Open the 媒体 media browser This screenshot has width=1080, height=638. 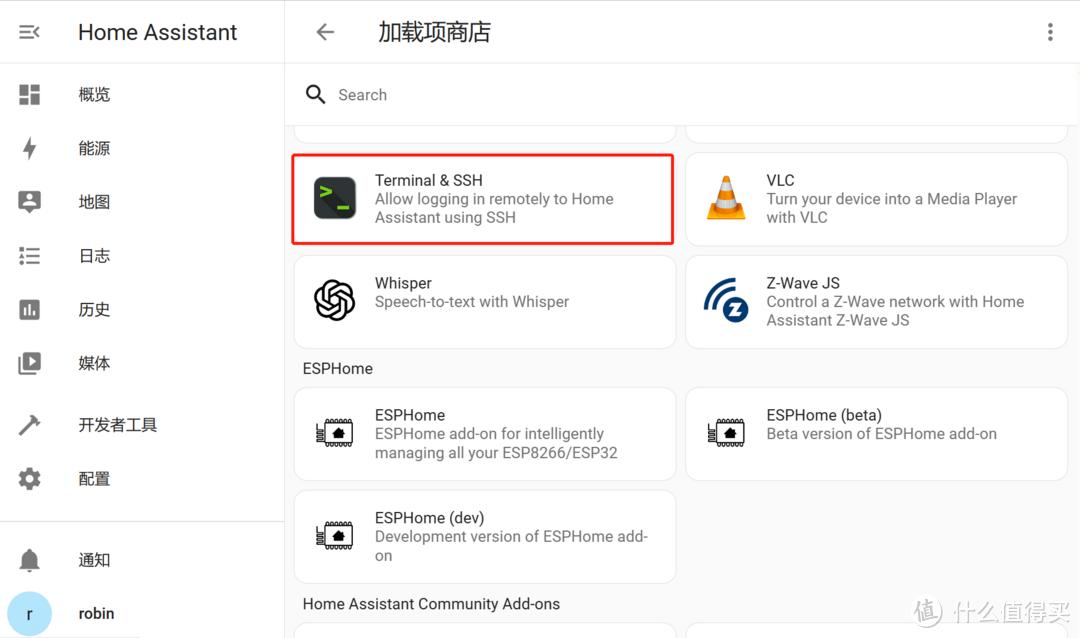tap(94, 363)
